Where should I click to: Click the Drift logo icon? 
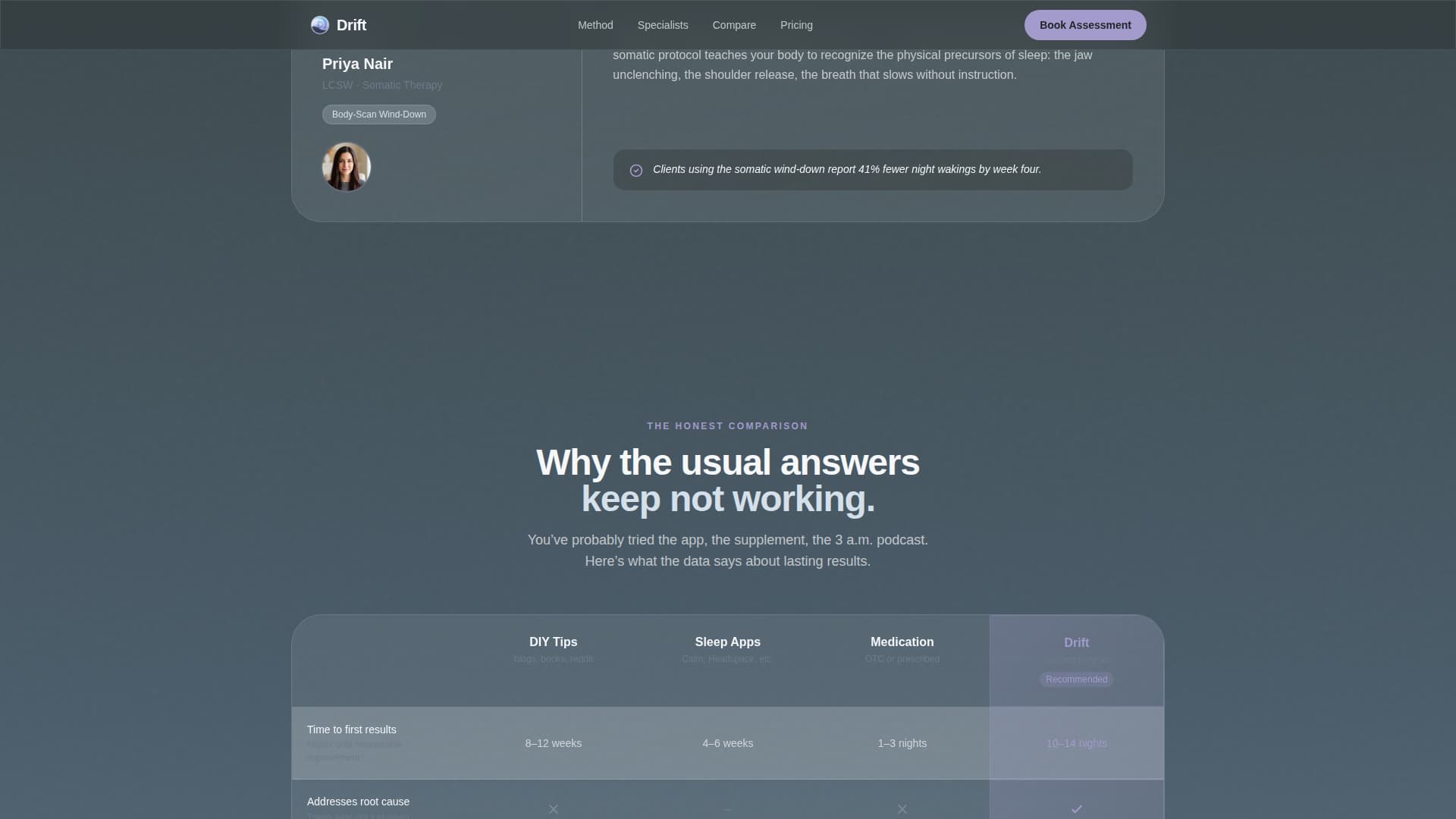319,25
